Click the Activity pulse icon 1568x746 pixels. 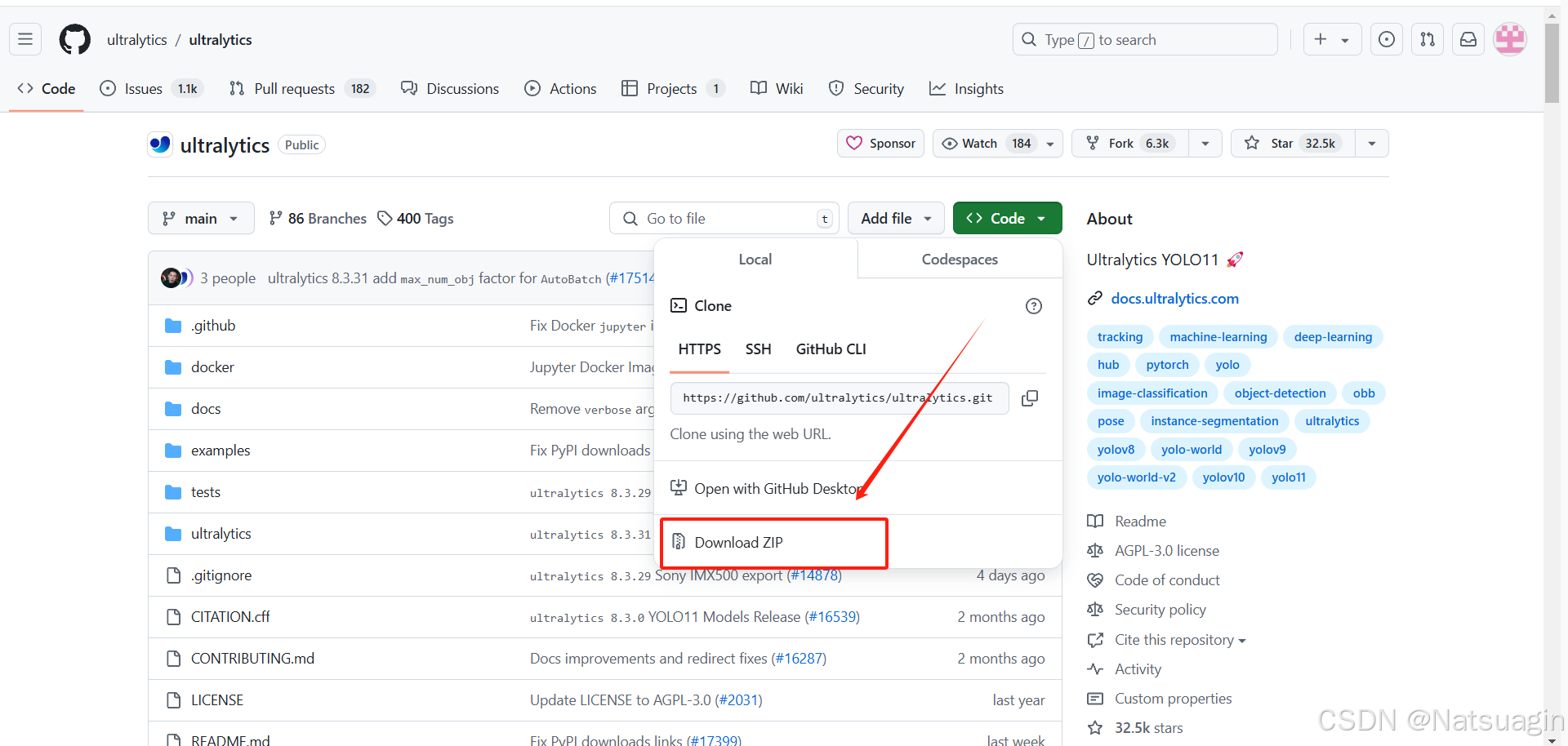(x=1095, y=669)
